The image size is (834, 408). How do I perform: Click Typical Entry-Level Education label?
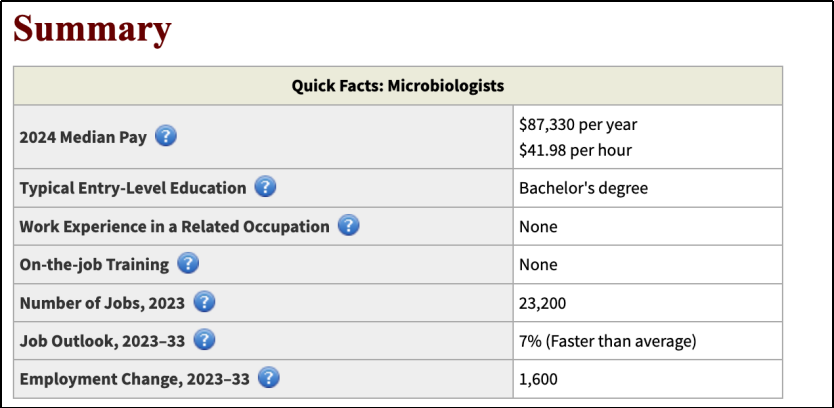point(133,188)
